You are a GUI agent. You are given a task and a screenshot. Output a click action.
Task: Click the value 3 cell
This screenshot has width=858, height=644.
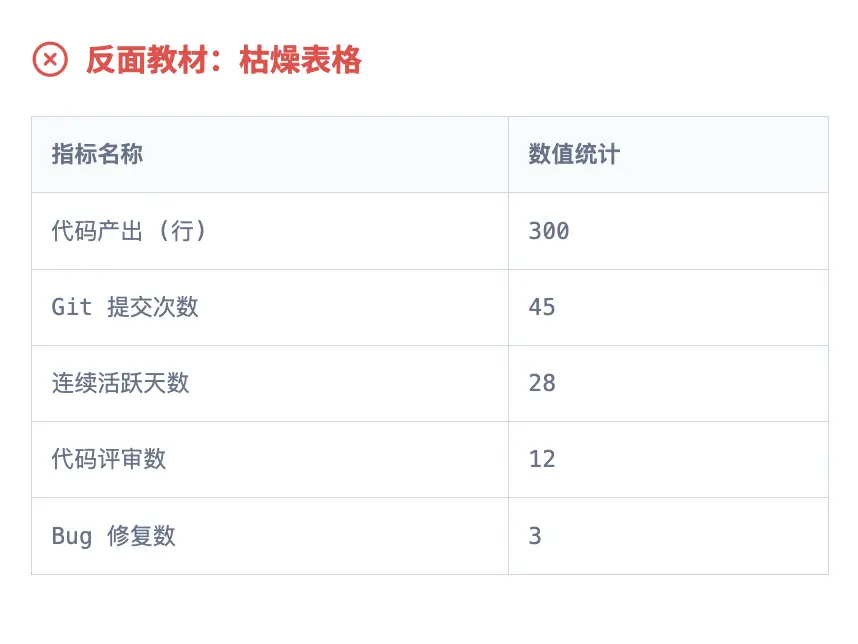click(535, 536)
